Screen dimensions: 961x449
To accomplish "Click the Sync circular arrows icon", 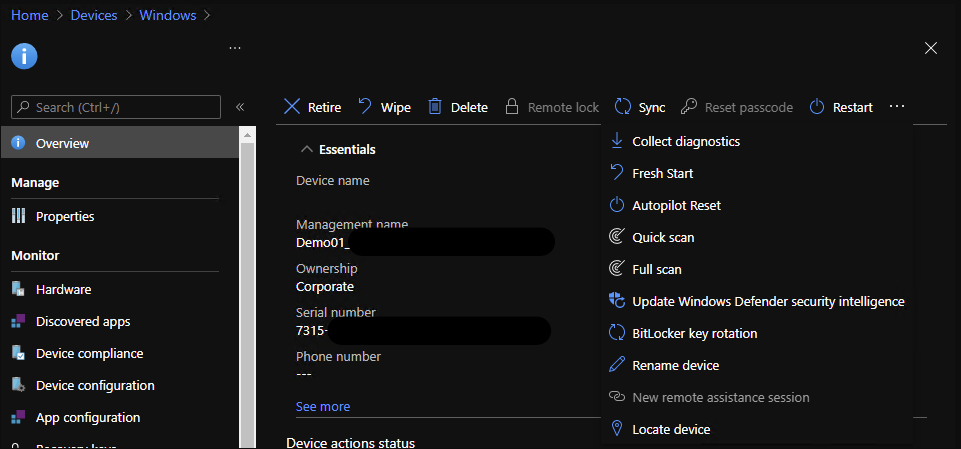I will 623,107.
